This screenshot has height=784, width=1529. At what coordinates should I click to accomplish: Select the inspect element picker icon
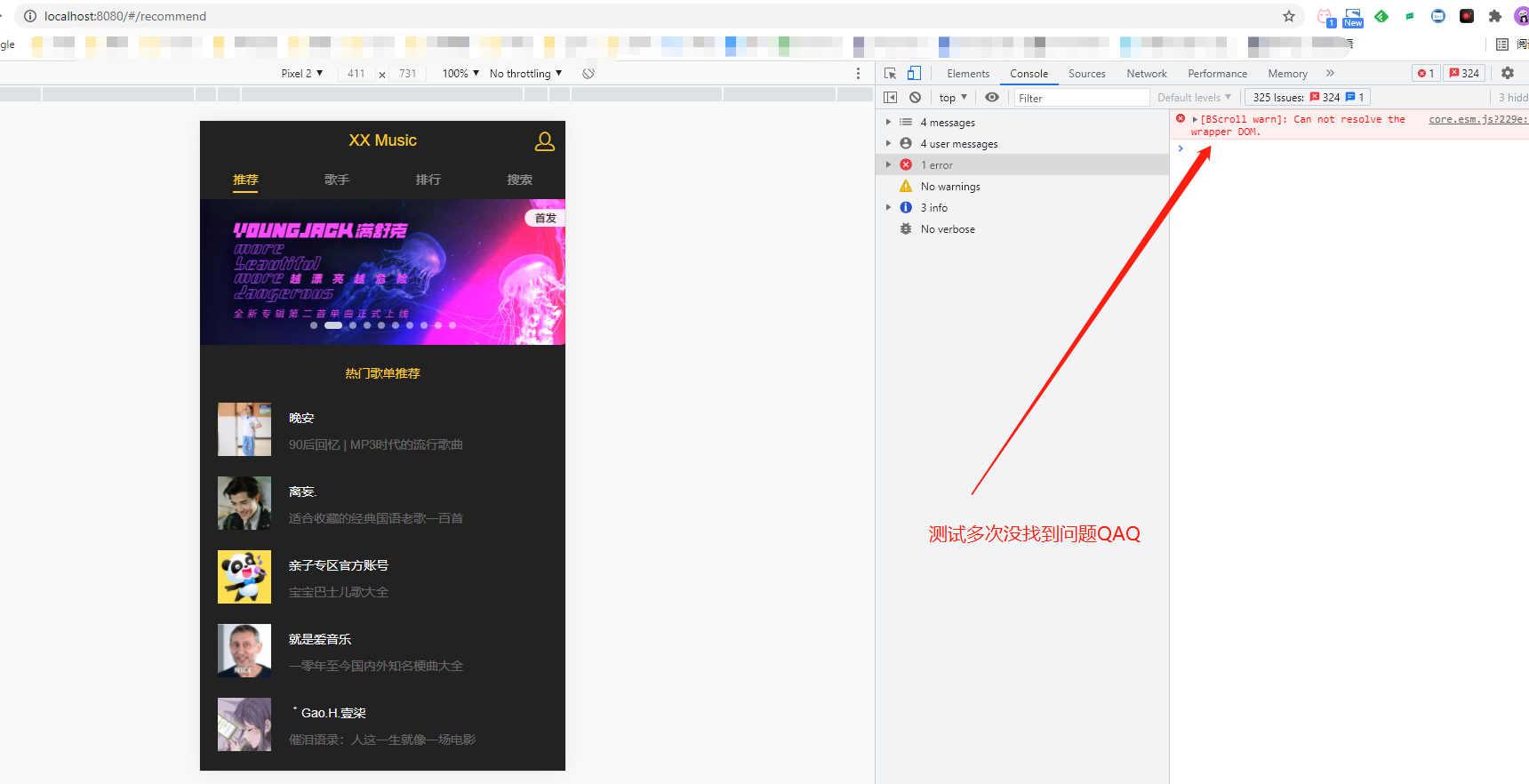tap(890, 74)
